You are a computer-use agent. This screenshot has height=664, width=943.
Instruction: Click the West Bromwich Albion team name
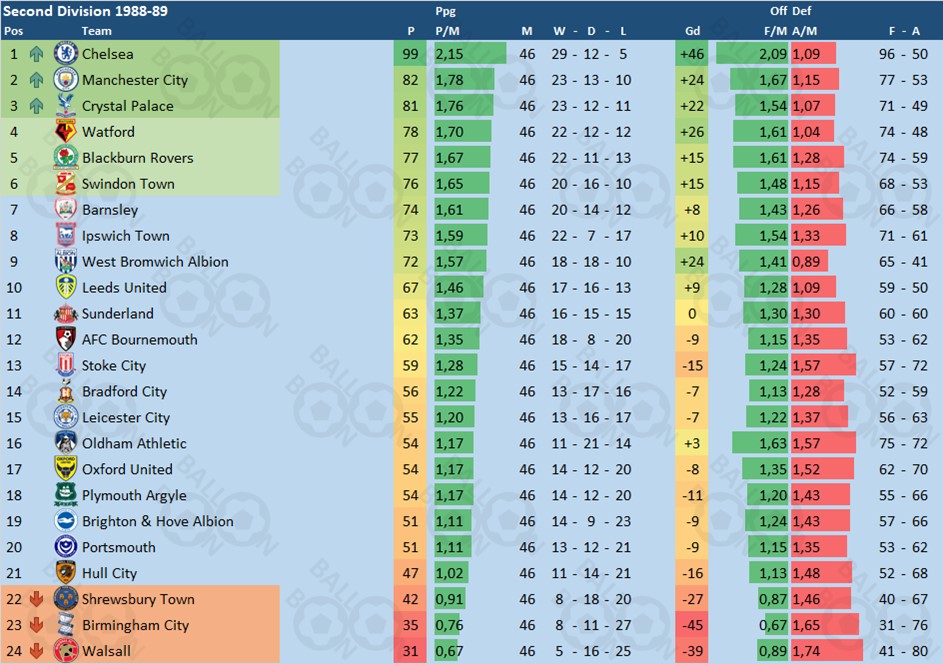pyautogui.click(x=155, y=262)
